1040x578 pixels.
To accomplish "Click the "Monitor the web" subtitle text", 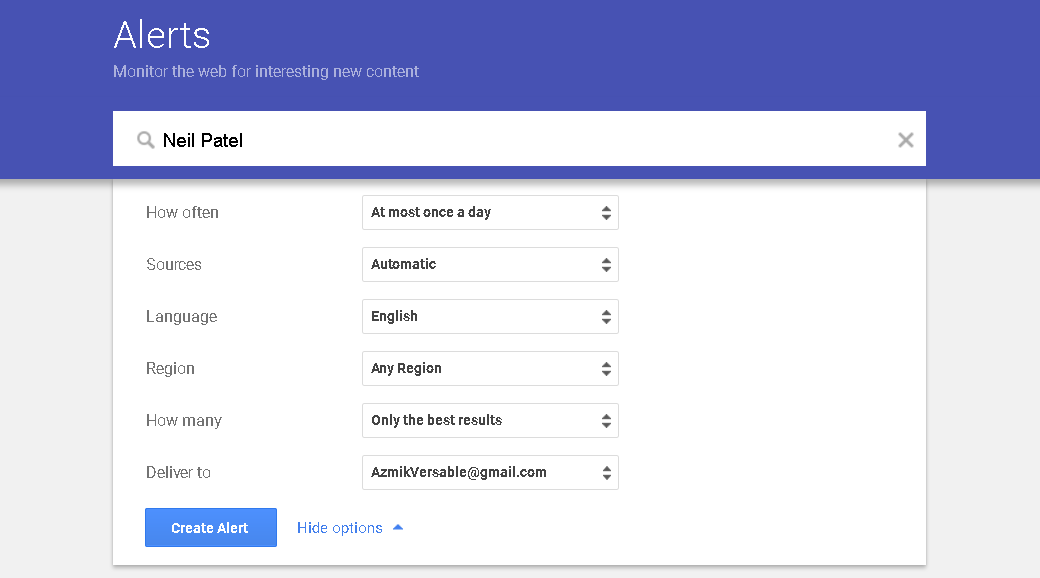I will pos(266,72).
